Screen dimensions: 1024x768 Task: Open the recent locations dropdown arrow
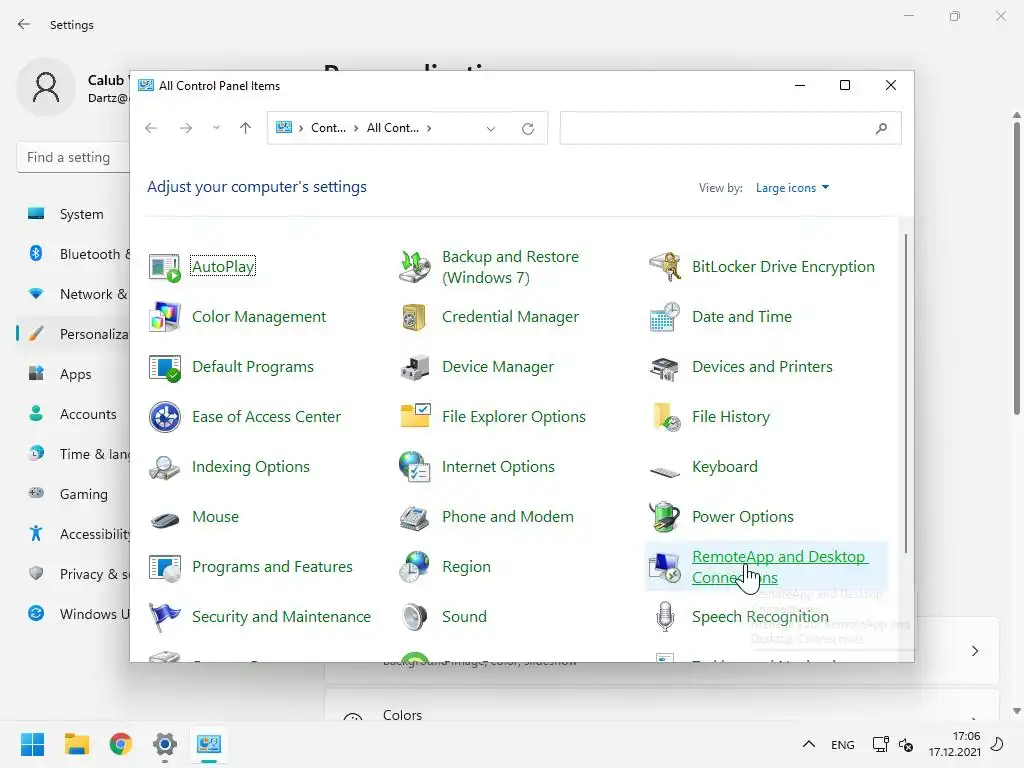pyautogui.click(x=216, y=128)
